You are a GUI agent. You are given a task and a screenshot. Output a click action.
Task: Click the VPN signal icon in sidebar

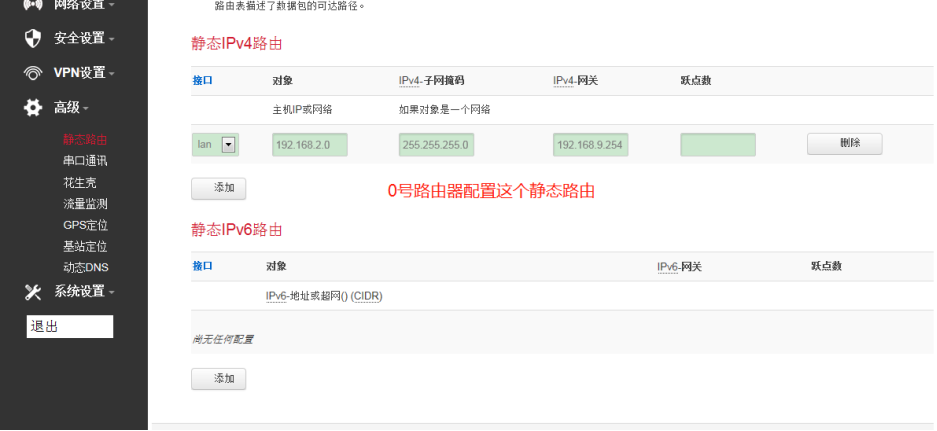33,73
